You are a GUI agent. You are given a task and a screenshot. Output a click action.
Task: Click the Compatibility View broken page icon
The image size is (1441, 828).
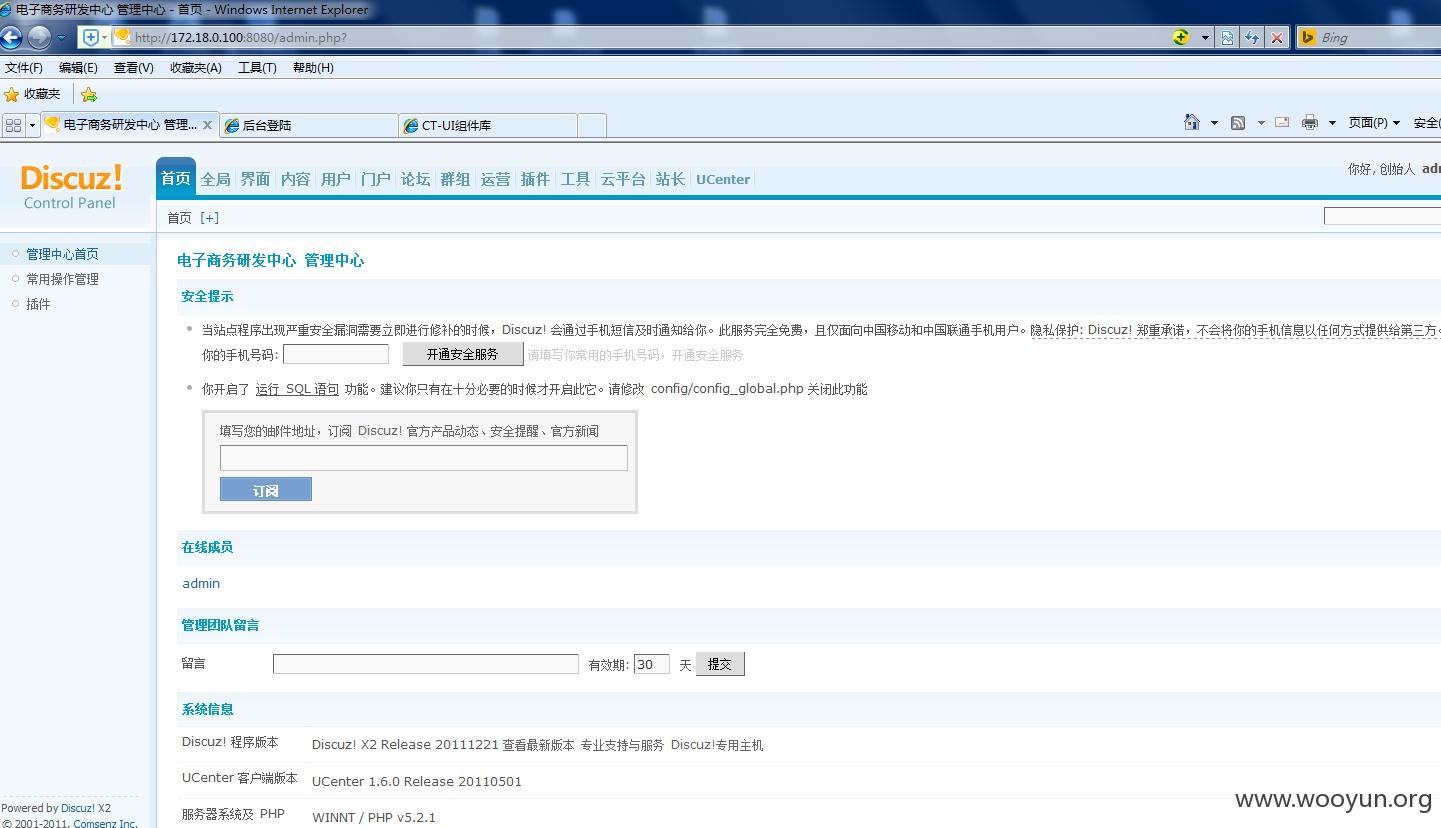point(1227,38)
